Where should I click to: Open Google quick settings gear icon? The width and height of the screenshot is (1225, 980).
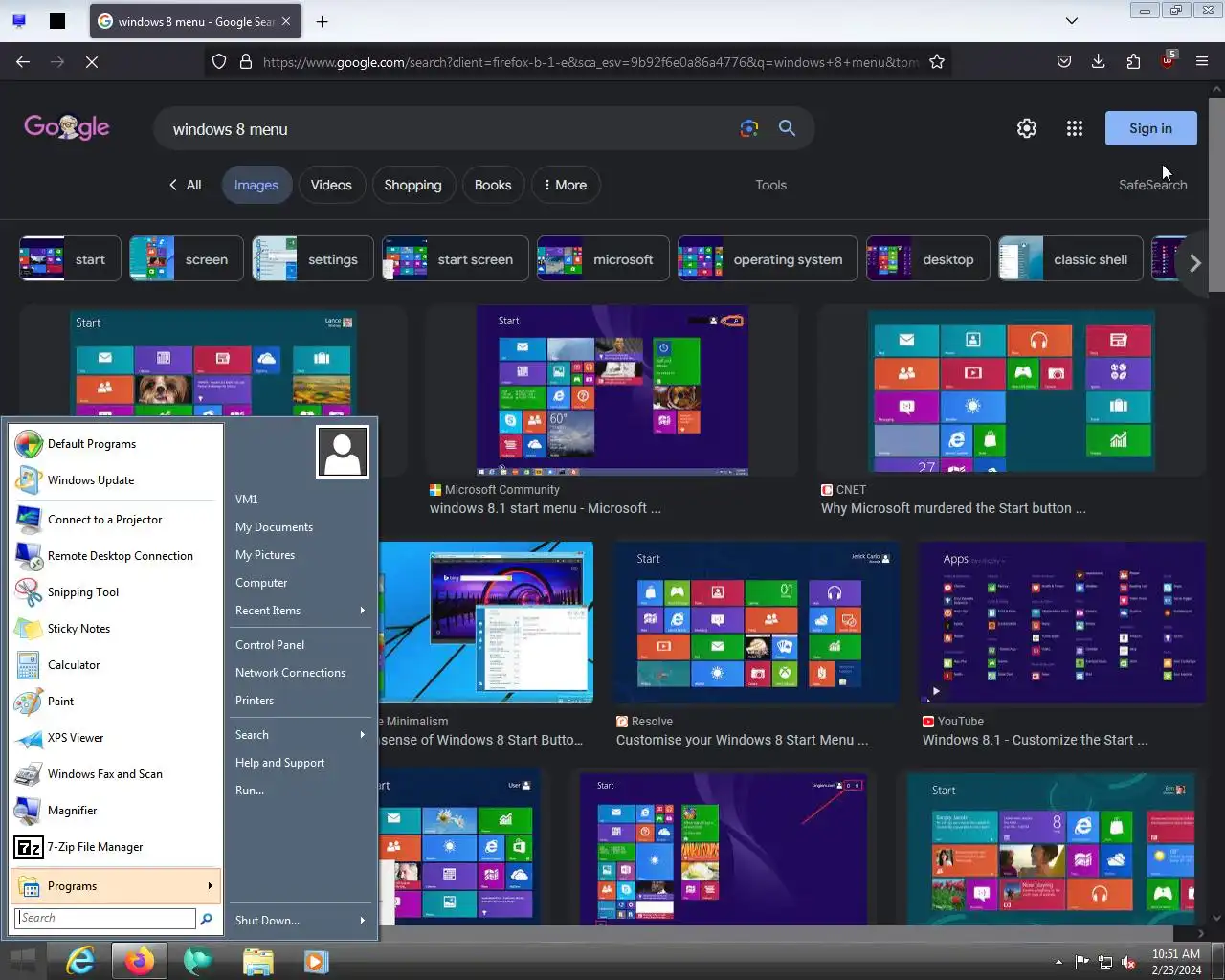click(x=1027, y=128)
